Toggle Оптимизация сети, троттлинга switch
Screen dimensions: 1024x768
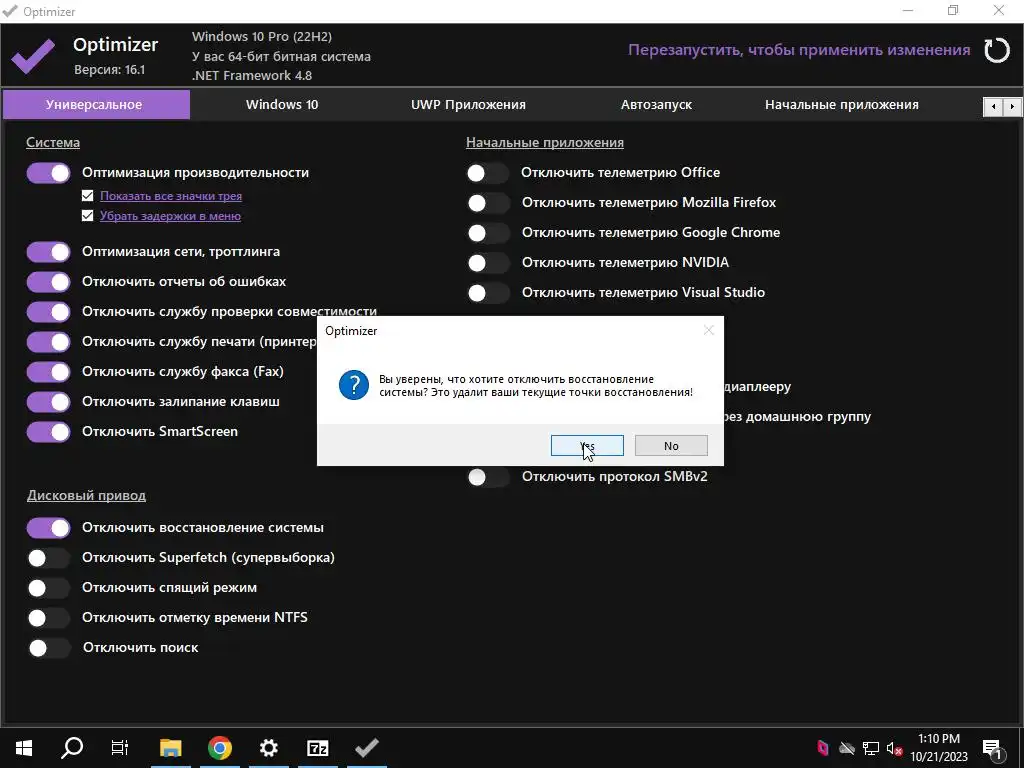pos(48,252)
